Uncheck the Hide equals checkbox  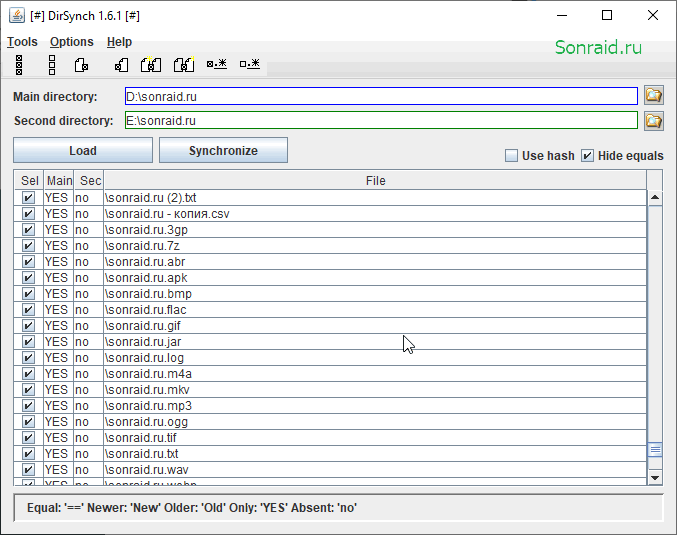point(587,155)
